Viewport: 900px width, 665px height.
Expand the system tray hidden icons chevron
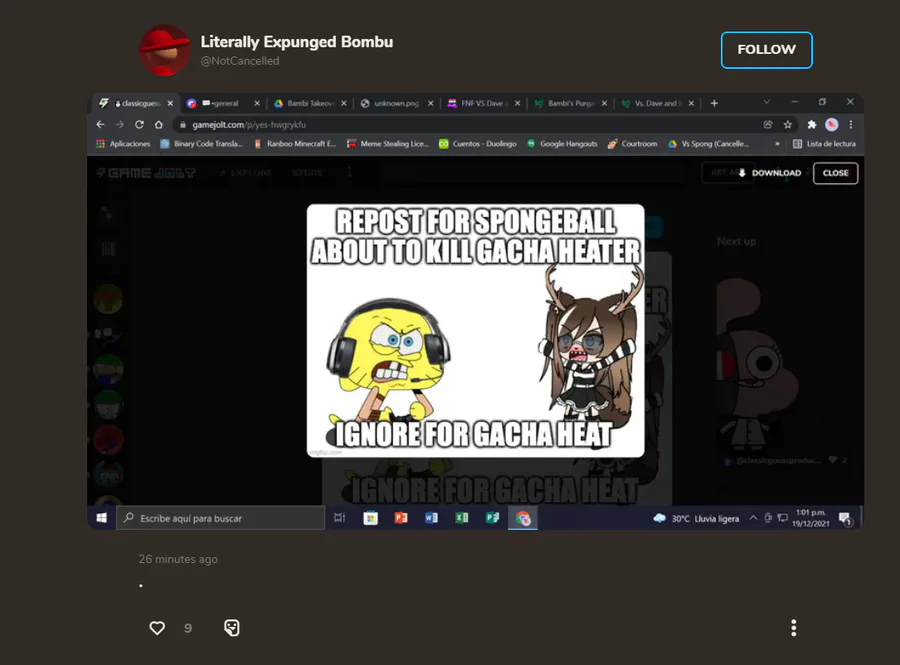click(x=753, y=518)
